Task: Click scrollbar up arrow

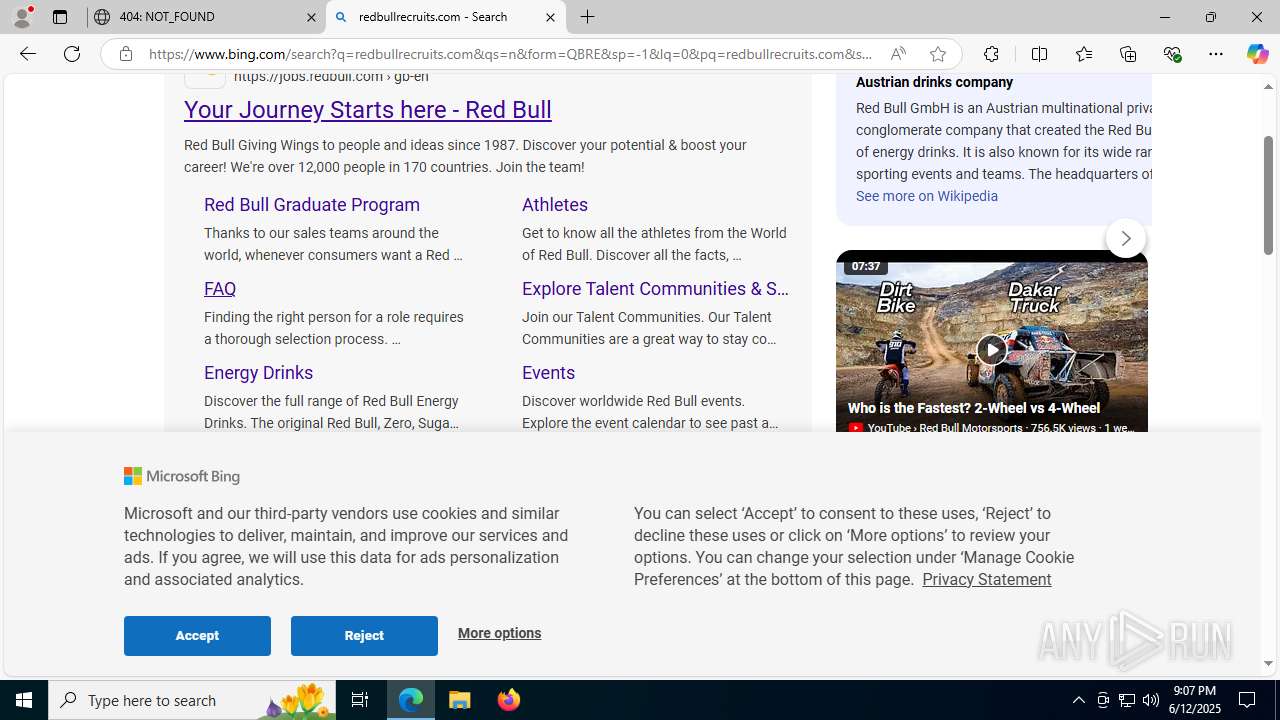Action: 1268,86
